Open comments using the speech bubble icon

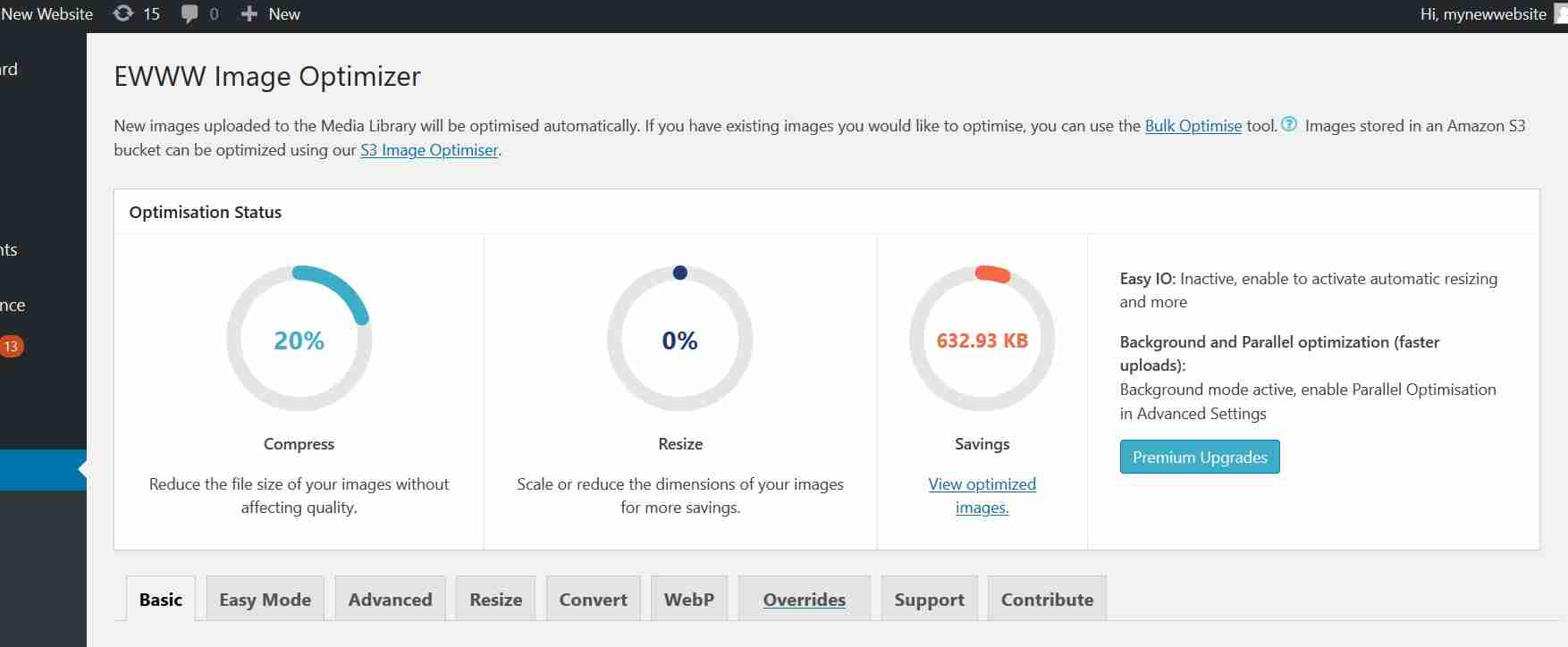190,13
